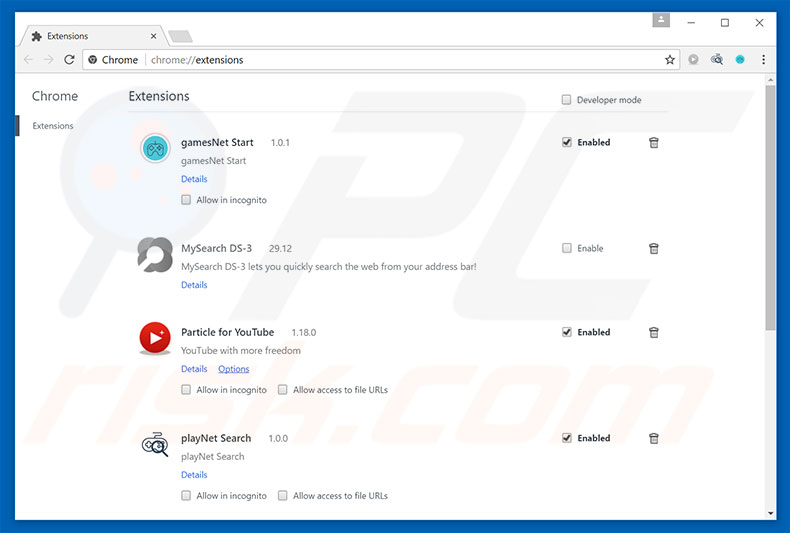Reload the extensions page

click(69, 60)
